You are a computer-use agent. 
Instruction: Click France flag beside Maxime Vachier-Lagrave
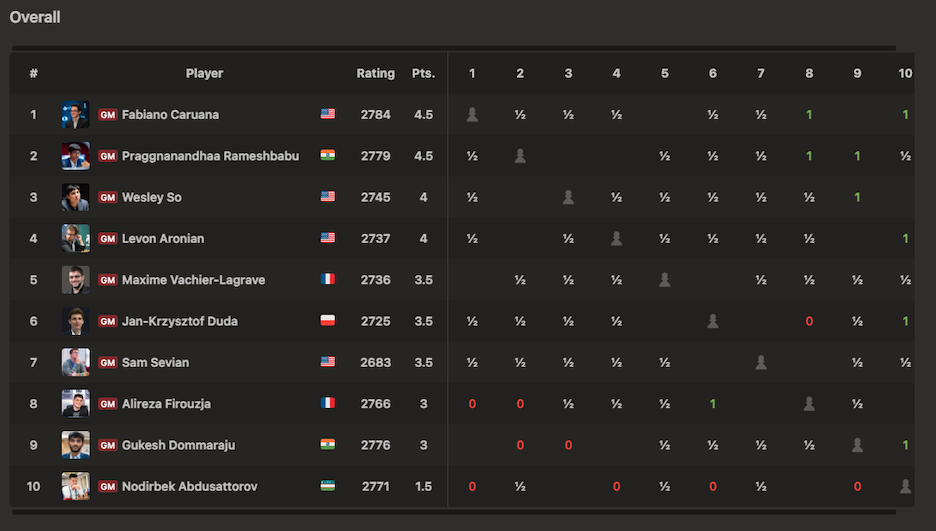(328, 280)
